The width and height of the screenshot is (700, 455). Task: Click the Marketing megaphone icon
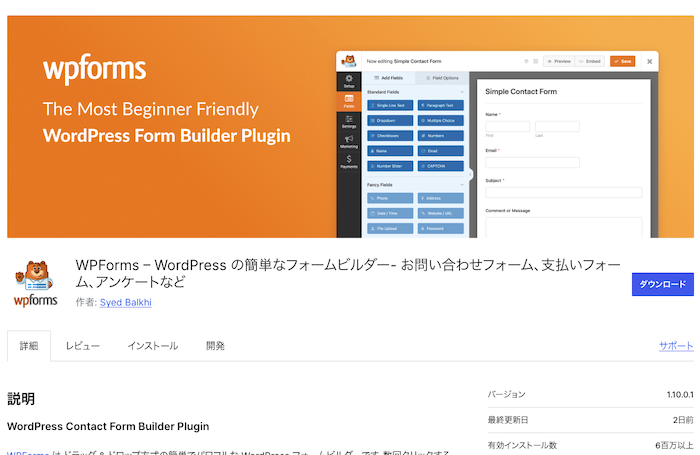coord(348,141)
